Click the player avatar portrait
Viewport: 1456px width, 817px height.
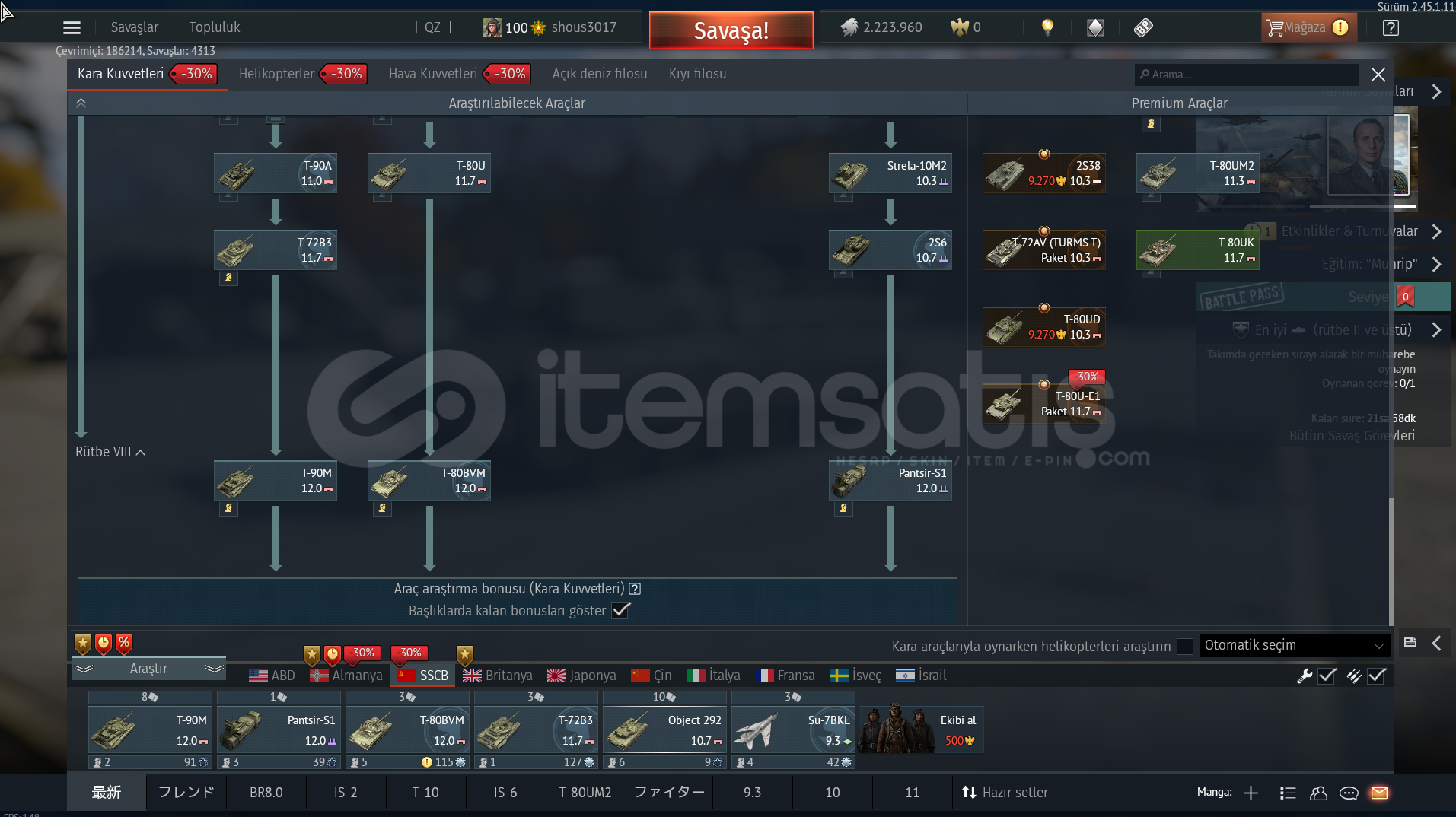tap(492, 28)
